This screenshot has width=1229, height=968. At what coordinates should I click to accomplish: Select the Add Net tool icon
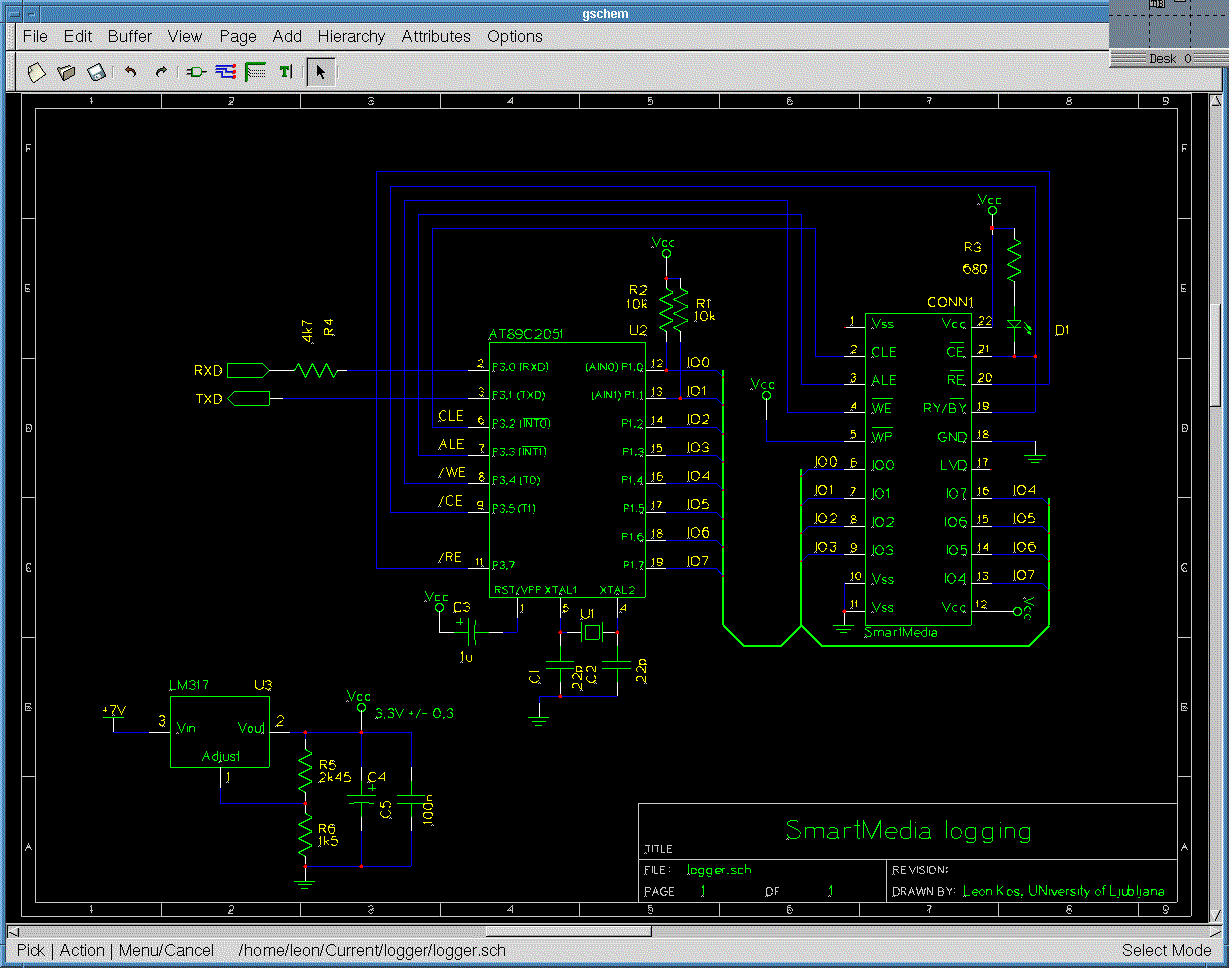226,72
